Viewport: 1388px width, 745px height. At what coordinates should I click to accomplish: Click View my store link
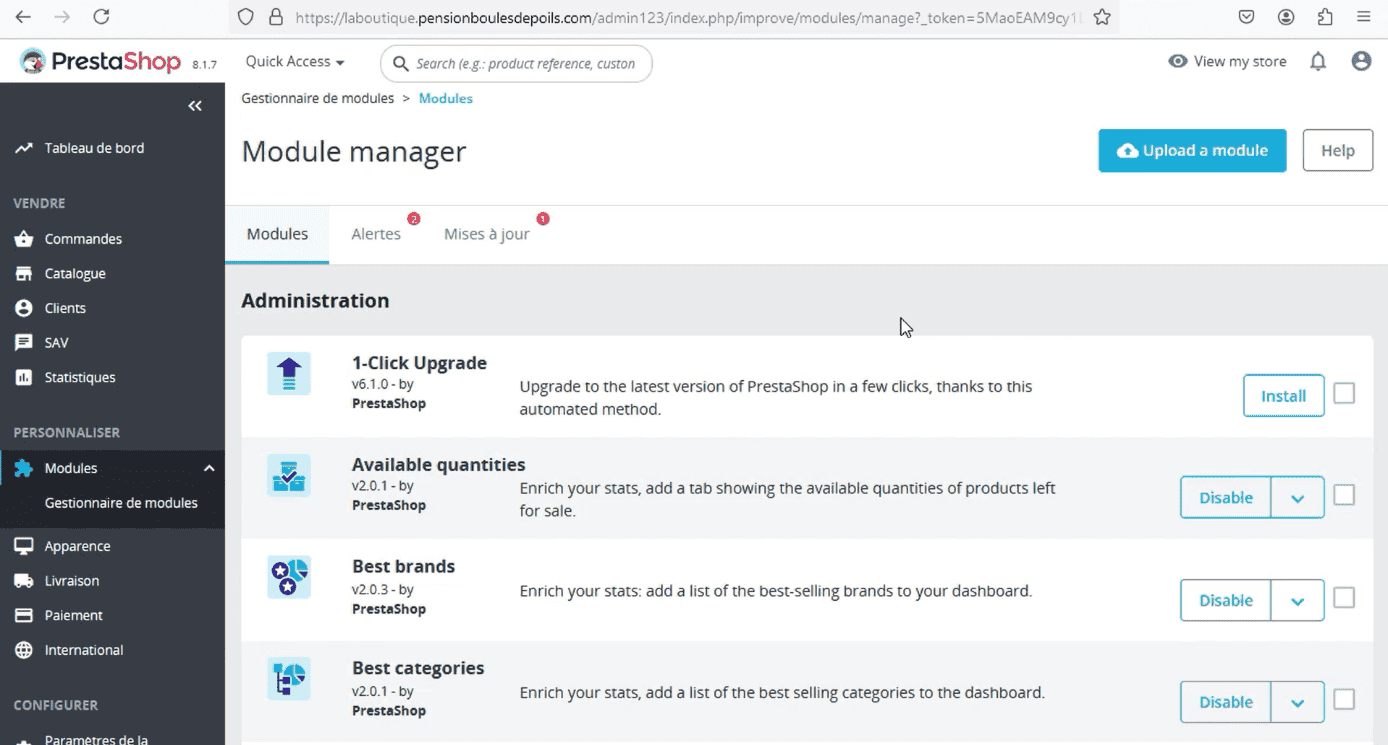click(1228, 62)
